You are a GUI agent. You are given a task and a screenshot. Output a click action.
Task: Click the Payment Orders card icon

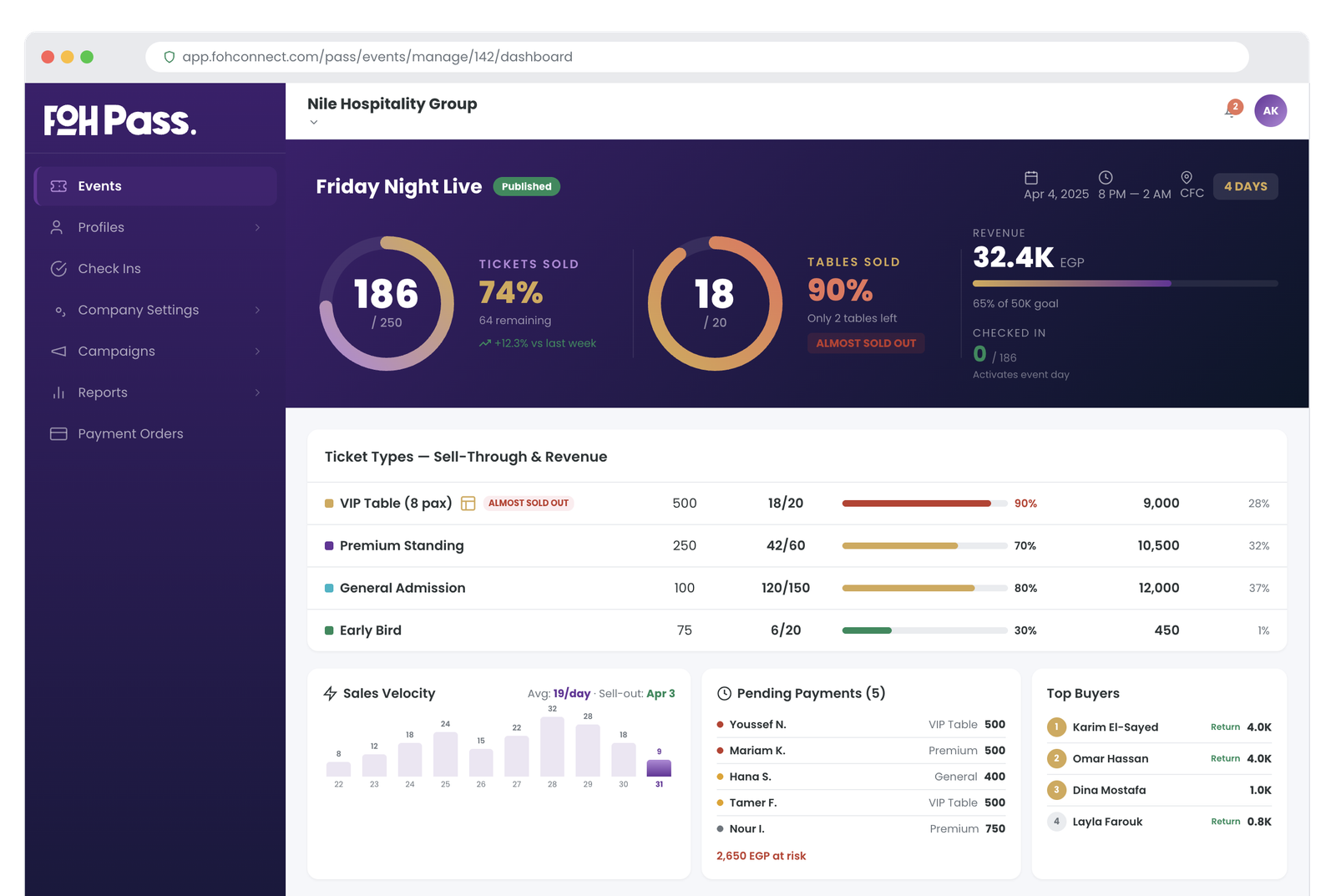[58, 433]
